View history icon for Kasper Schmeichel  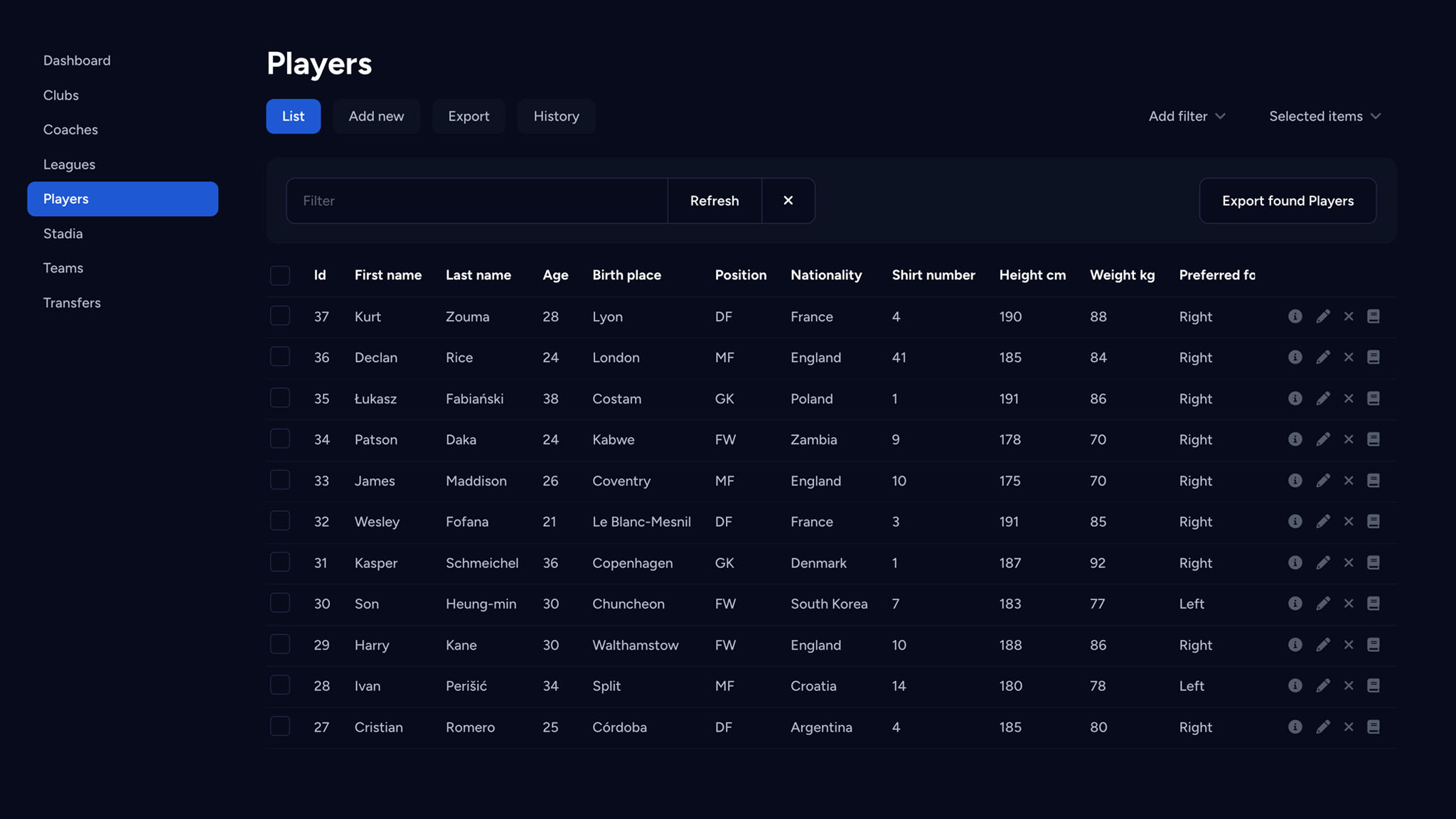click(1374, 562)
